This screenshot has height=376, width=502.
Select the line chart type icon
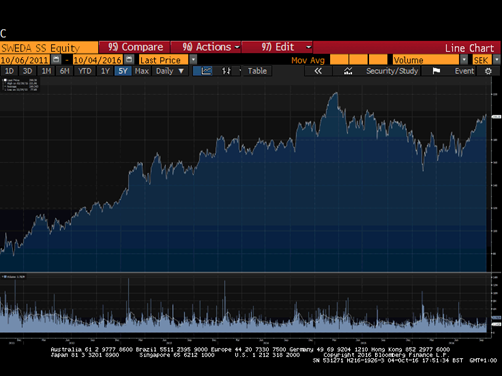click(206, 71)
